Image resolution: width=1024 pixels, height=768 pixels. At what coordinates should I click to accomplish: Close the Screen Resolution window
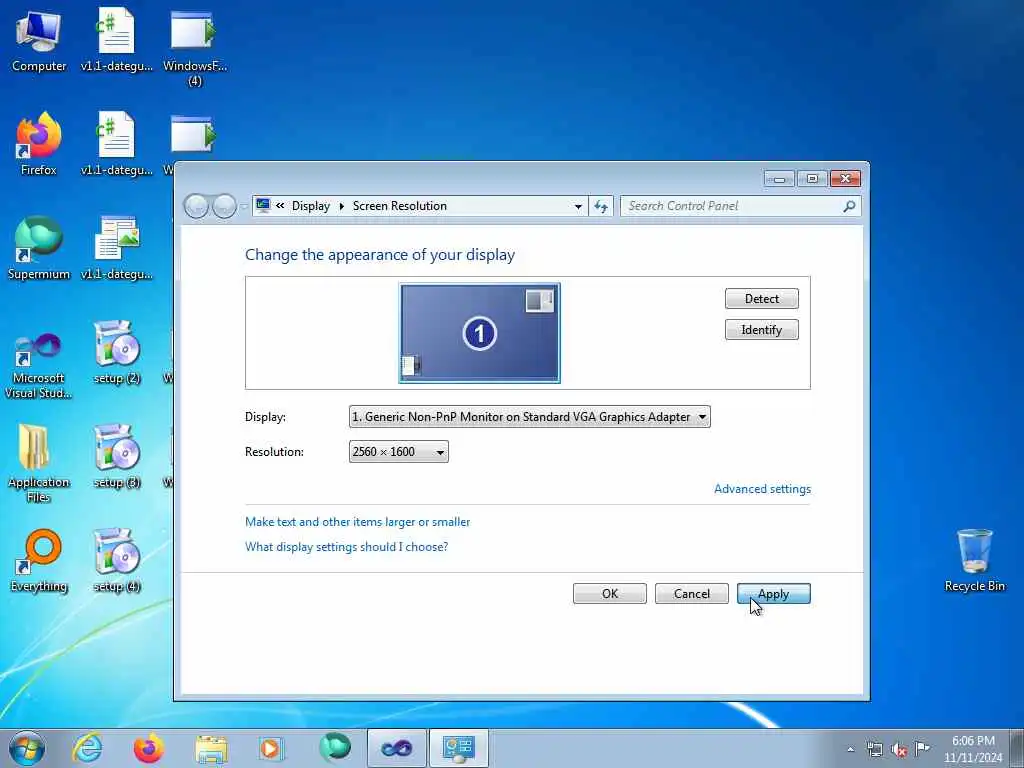[845, 178]
